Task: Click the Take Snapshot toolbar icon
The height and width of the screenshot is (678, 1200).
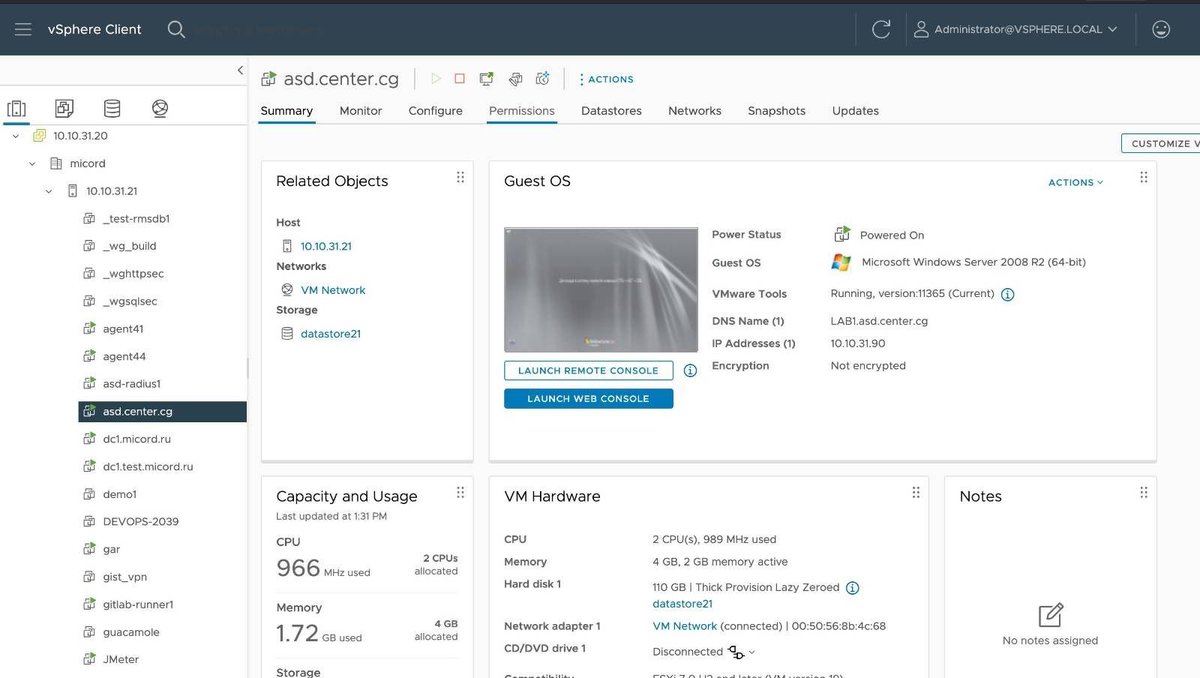Action: point(543,79)
